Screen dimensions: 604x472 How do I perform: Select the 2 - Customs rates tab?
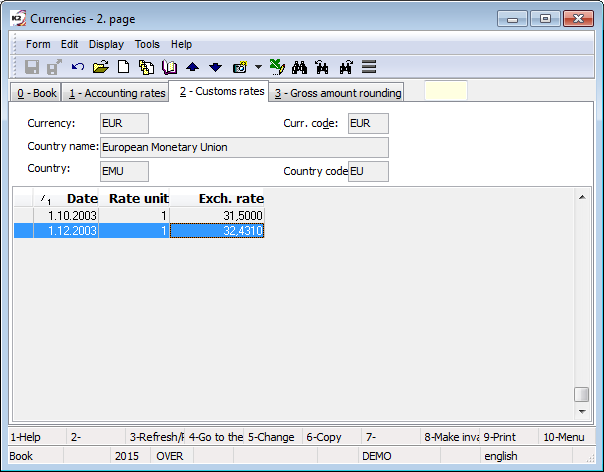click(x=218, y=91)
